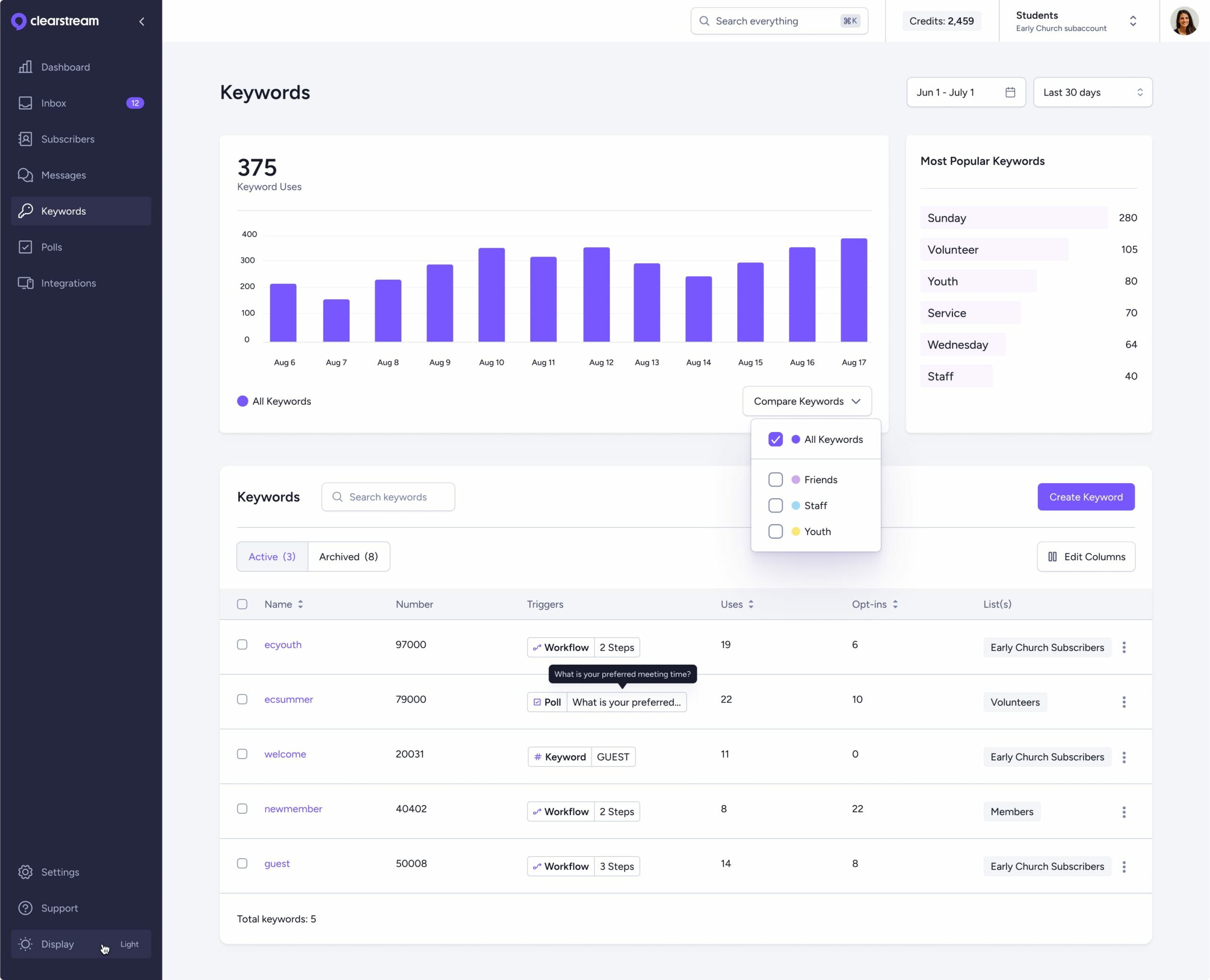Click the Settings gear icon
Viewport: 1210px width, 980px height.
click(26, 872)
